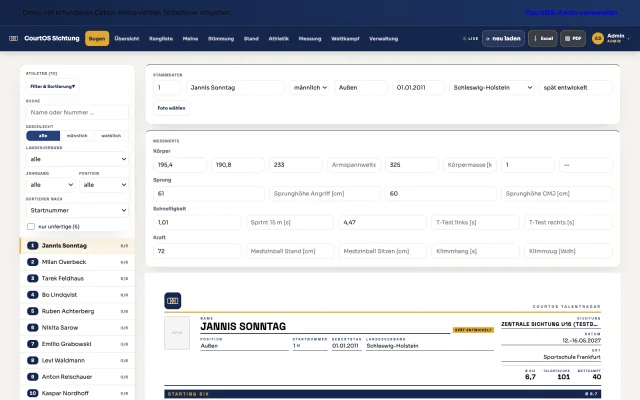Viewport: 640px width, 400px height.
Task: Click number badge 10 for Kaspar Nordhoff
Action: (33, 393)
